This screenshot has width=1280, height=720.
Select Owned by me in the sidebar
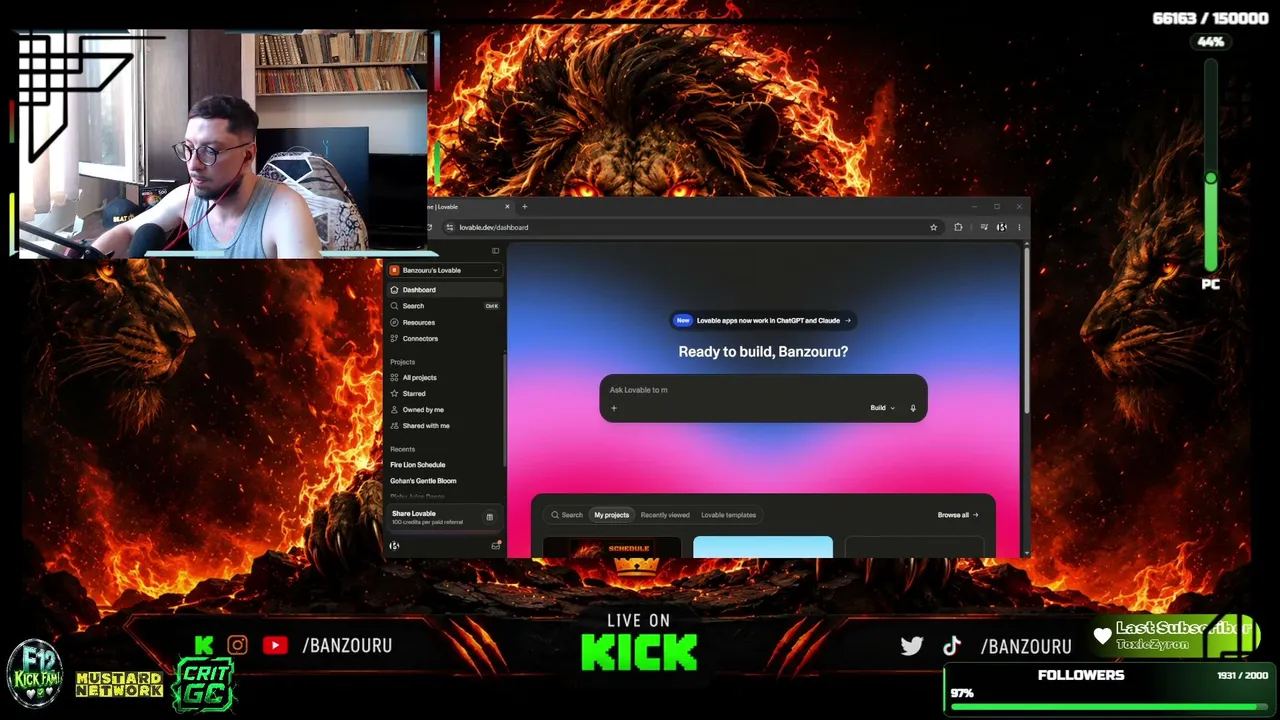pyautogui.click(x=444, y=410)
